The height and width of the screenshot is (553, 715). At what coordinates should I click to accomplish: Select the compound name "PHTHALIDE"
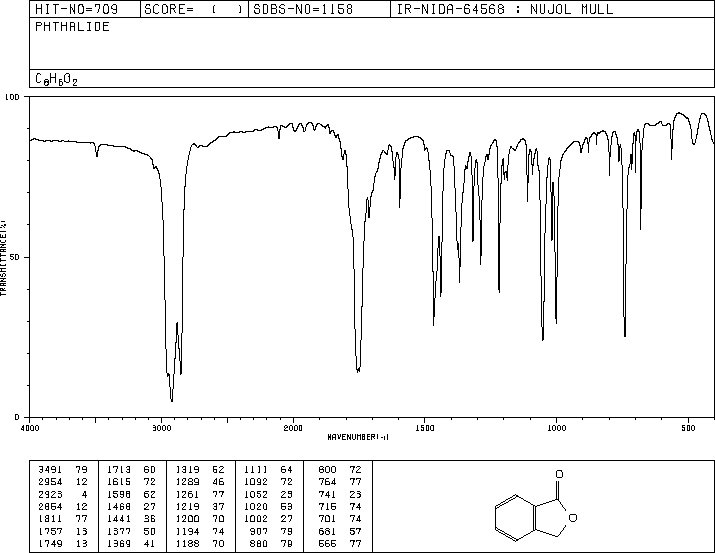72,27
